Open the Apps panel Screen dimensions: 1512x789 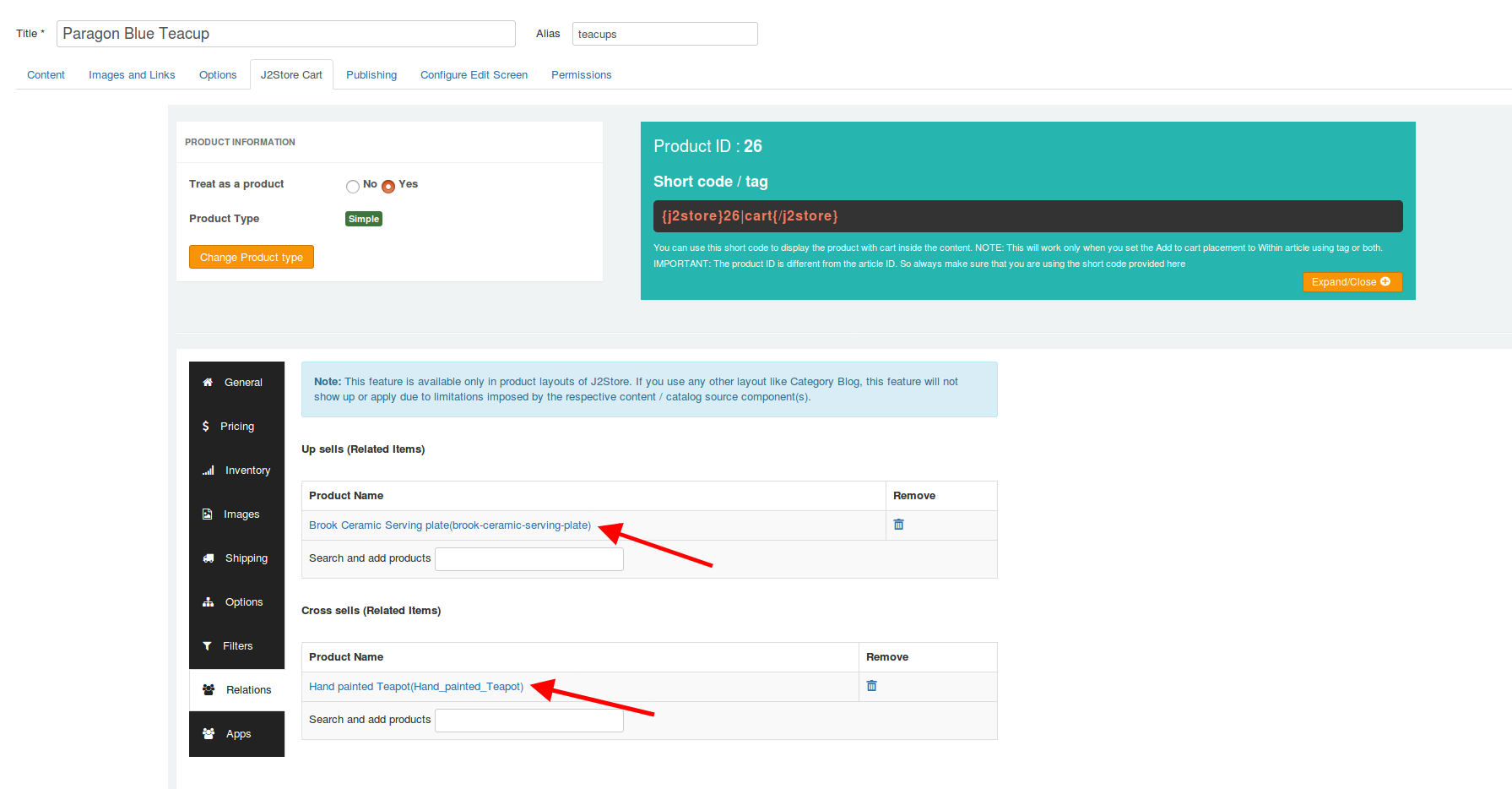(x=237, y=733)
